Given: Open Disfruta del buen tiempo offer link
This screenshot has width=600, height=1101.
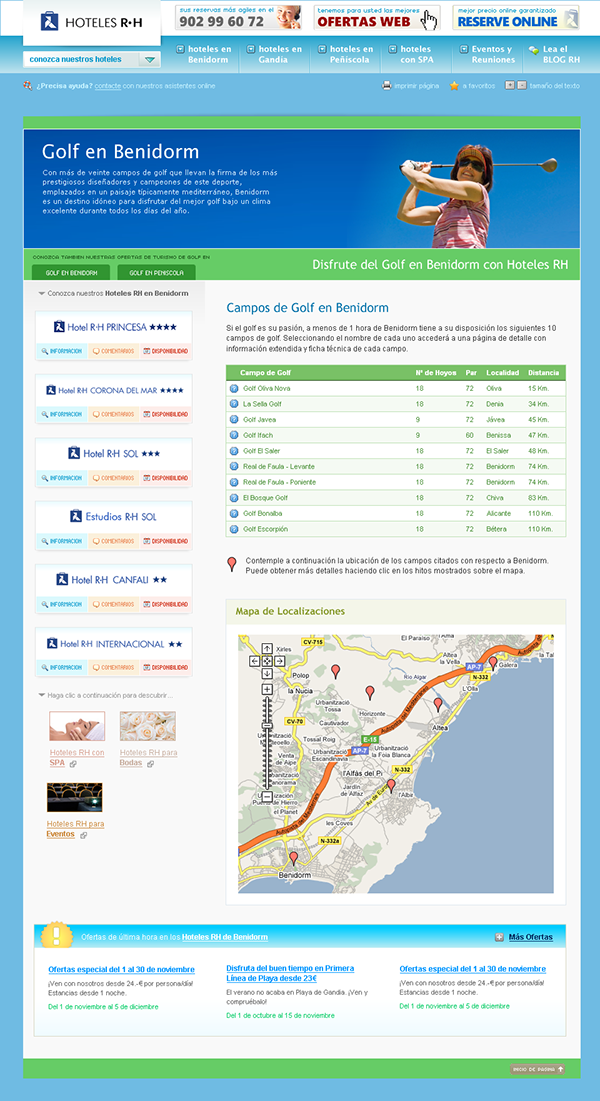Looking at the screenshot, I should point(290,973).
